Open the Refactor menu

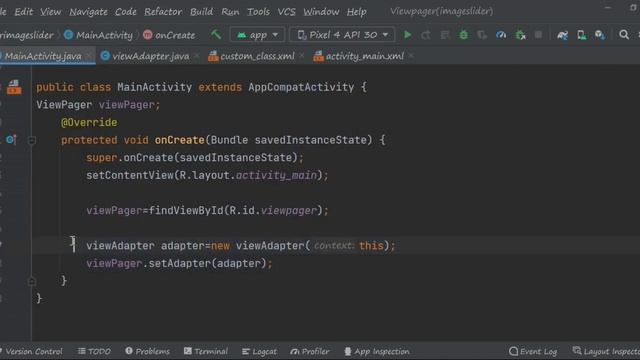click(x=163, y=12)
